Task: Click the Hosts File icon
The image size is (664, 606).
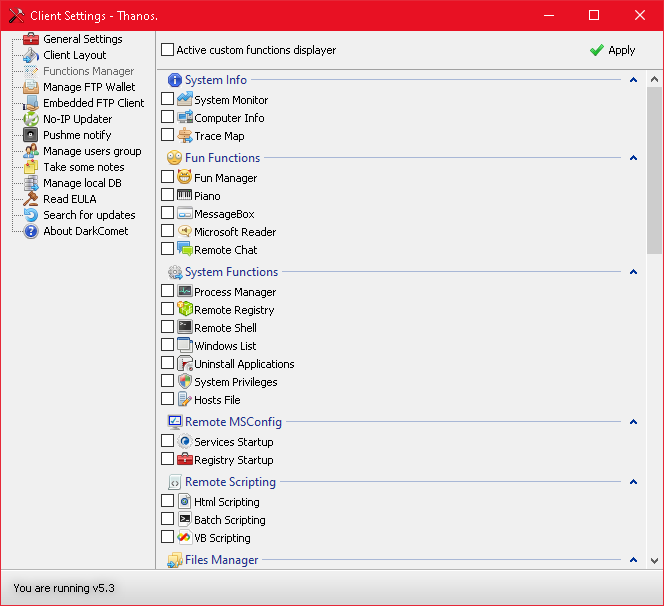Action: point(185,400)
